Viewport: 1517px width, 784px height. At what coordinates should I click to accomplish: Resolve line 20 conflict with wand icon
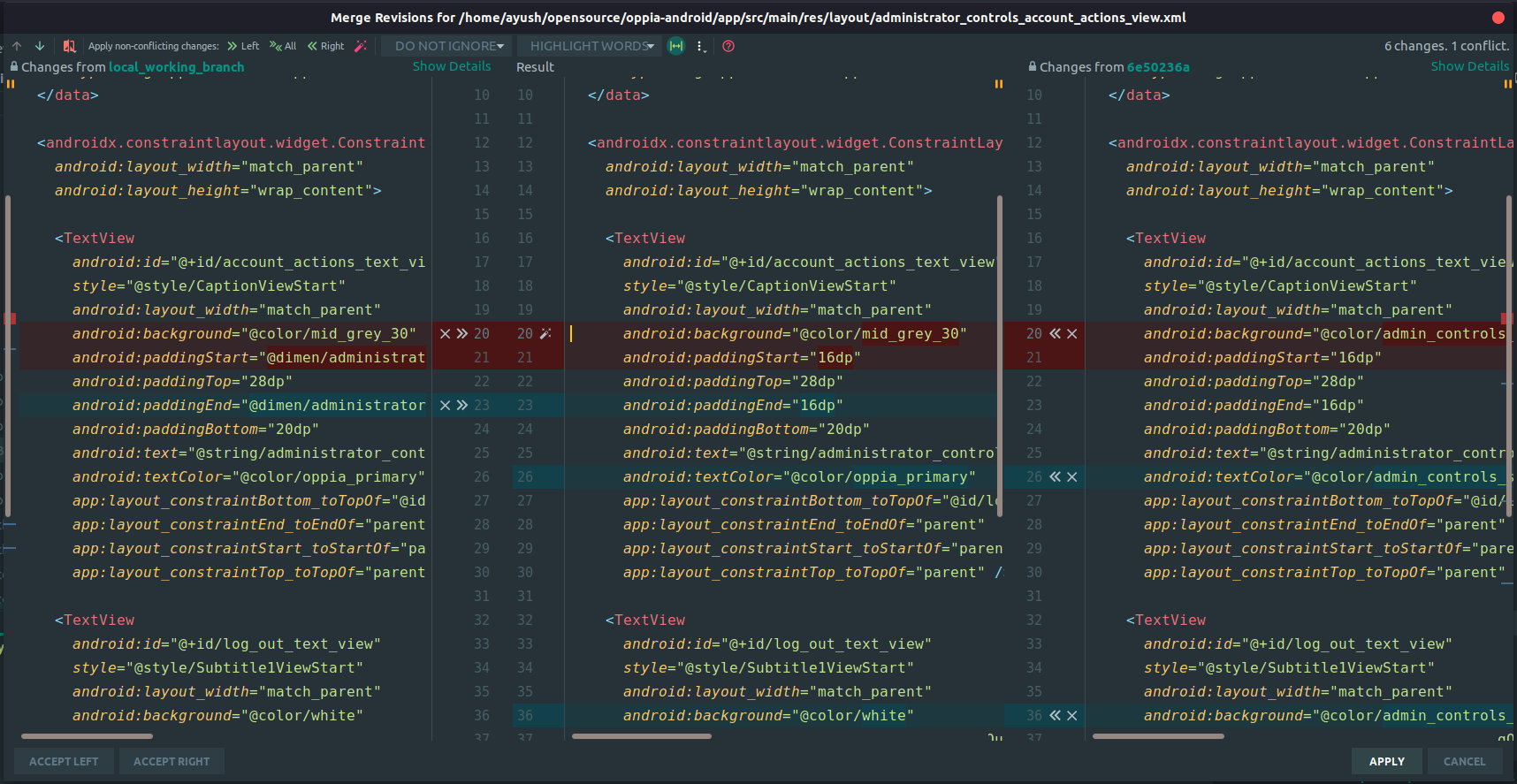click(545, 333)
